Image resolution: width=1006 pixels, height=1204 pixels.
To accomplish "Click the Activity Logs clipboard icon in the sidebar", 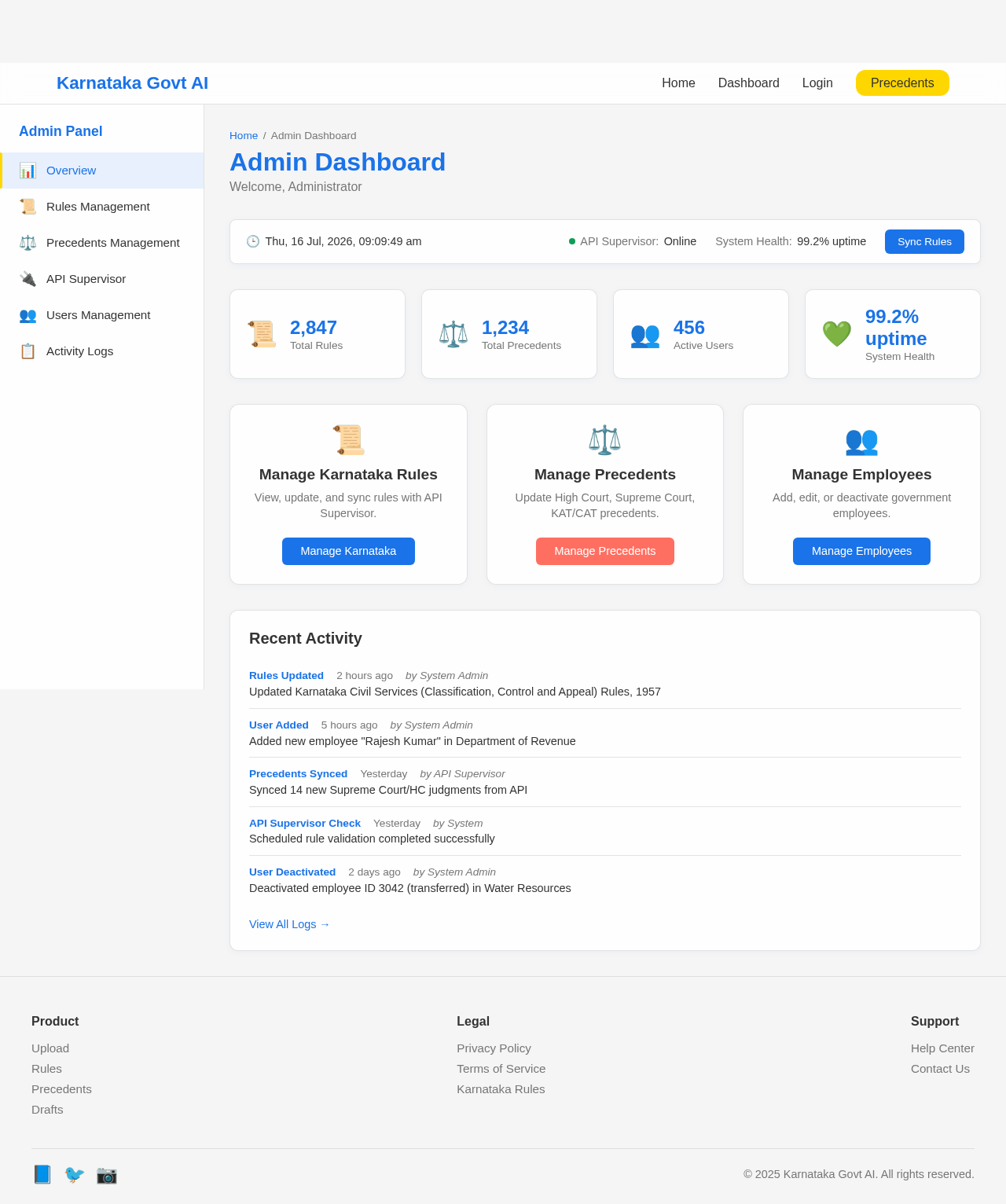I will click(28, 351).
